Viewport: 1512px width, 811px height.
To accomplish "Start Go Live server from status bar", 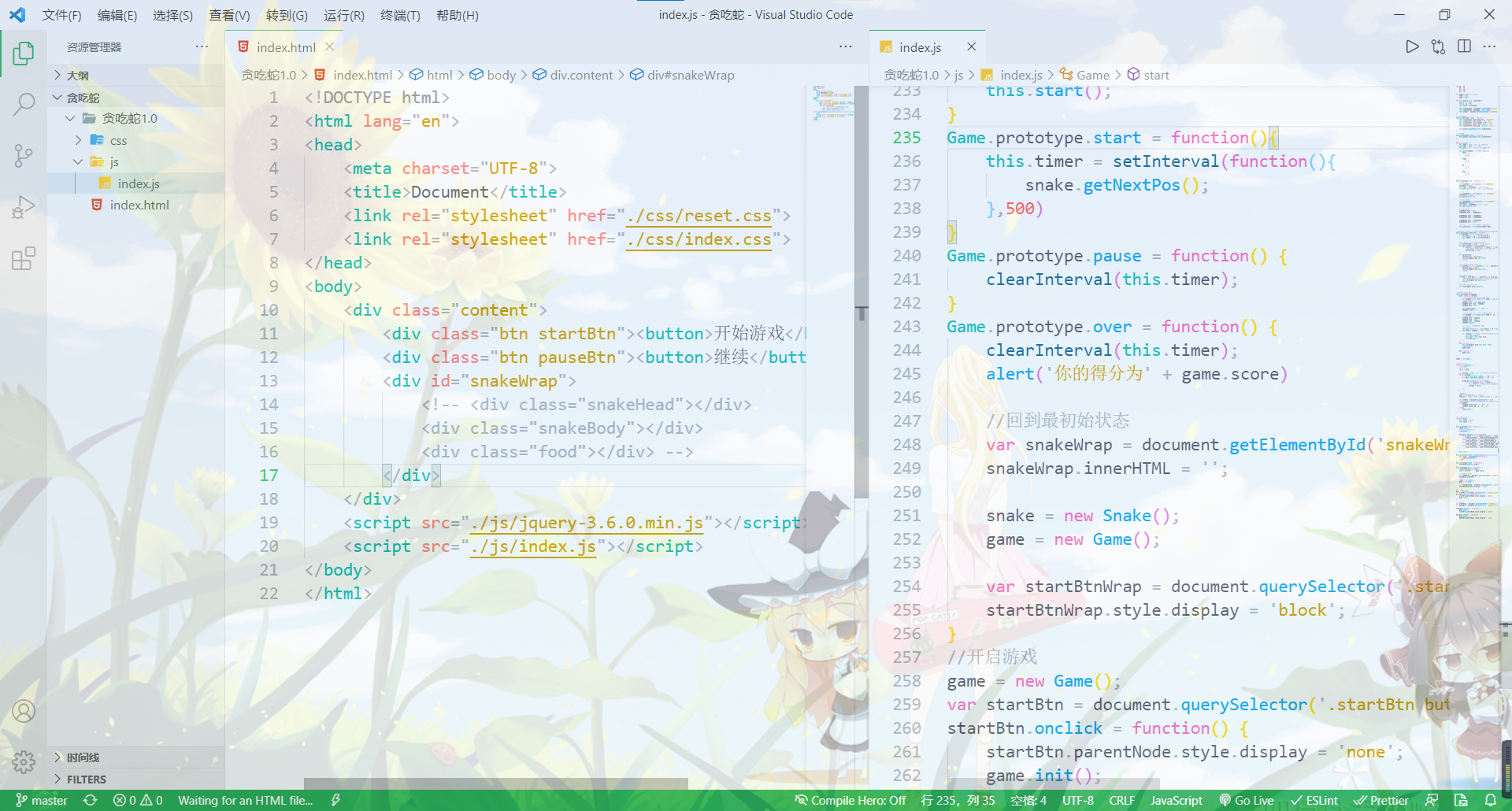I will pyautogui.click(x=1247, y=800).
